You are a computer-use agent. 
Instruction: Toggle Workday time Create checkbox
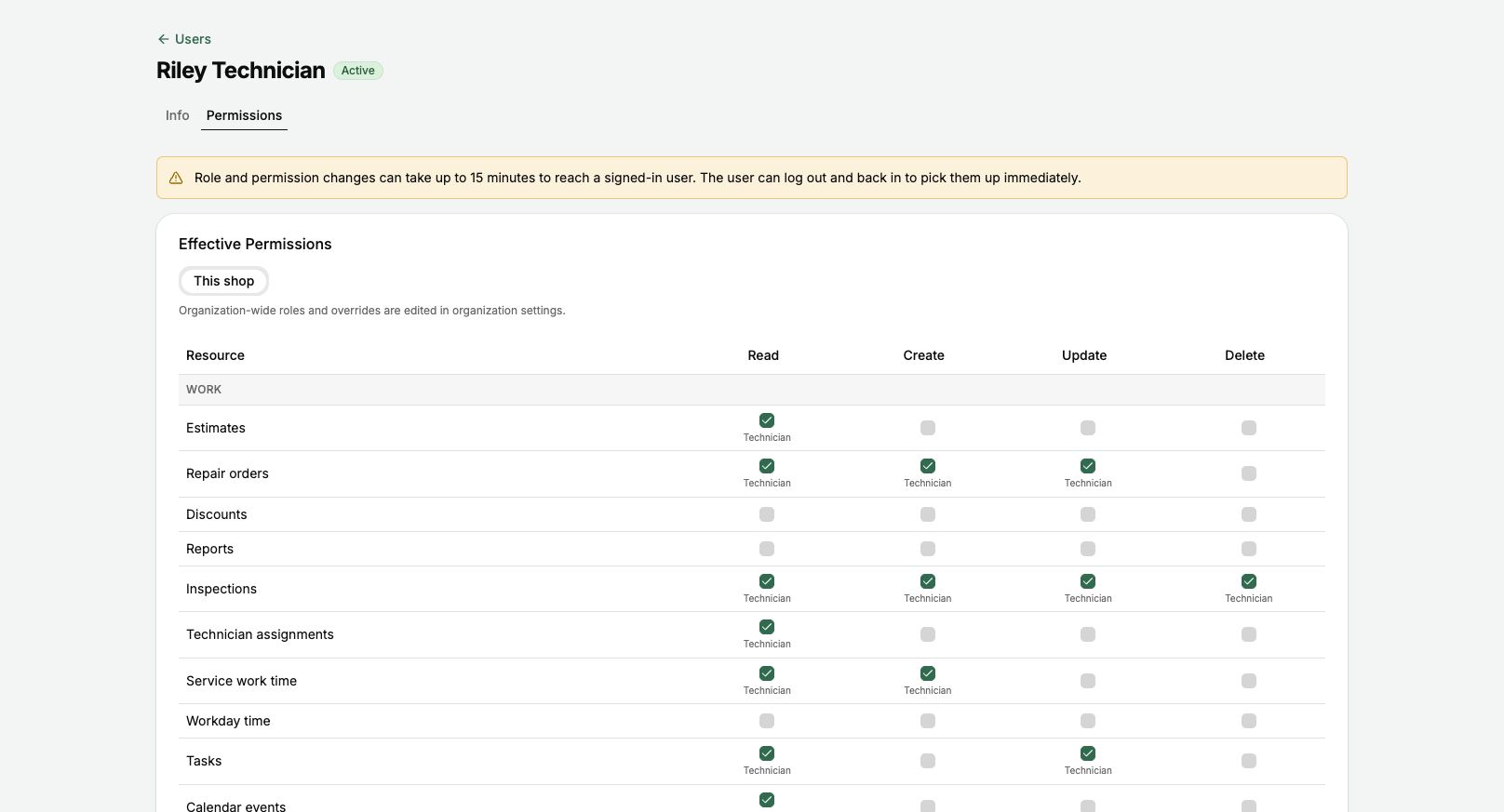[x=928, y=721]
